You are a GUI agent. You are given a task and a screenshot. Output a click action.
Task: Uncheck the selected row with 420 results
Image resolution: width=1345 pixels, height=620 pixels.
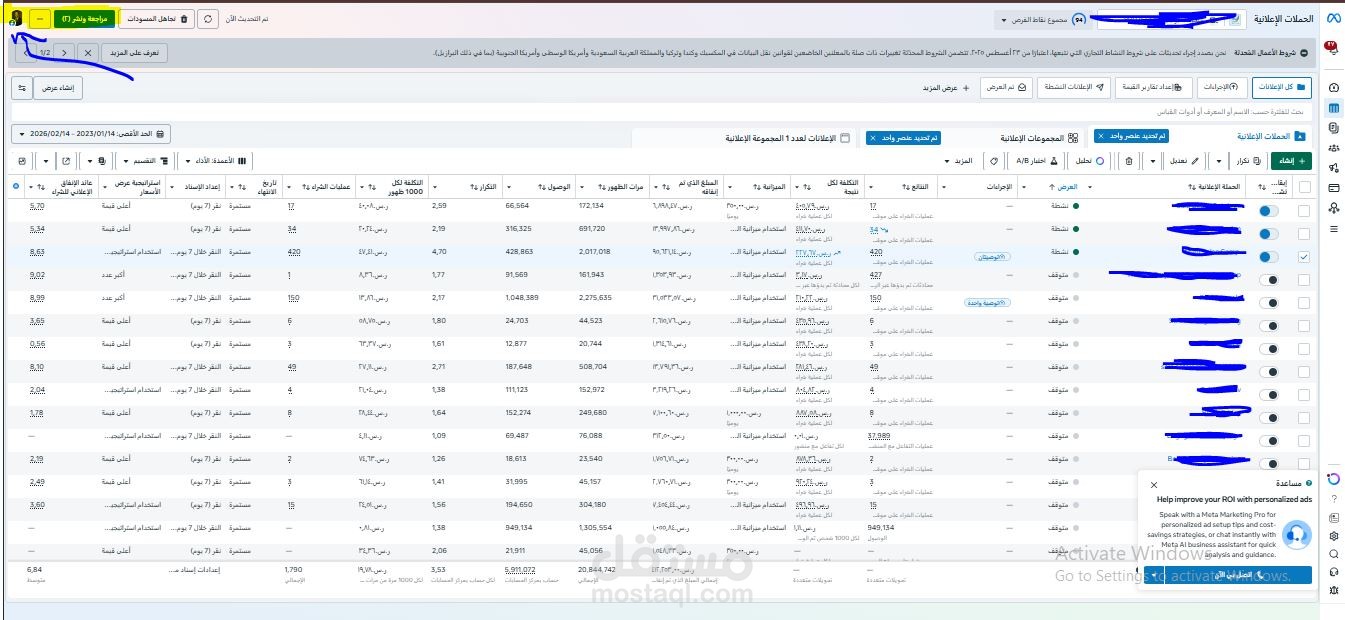[x=1303, y=256]
